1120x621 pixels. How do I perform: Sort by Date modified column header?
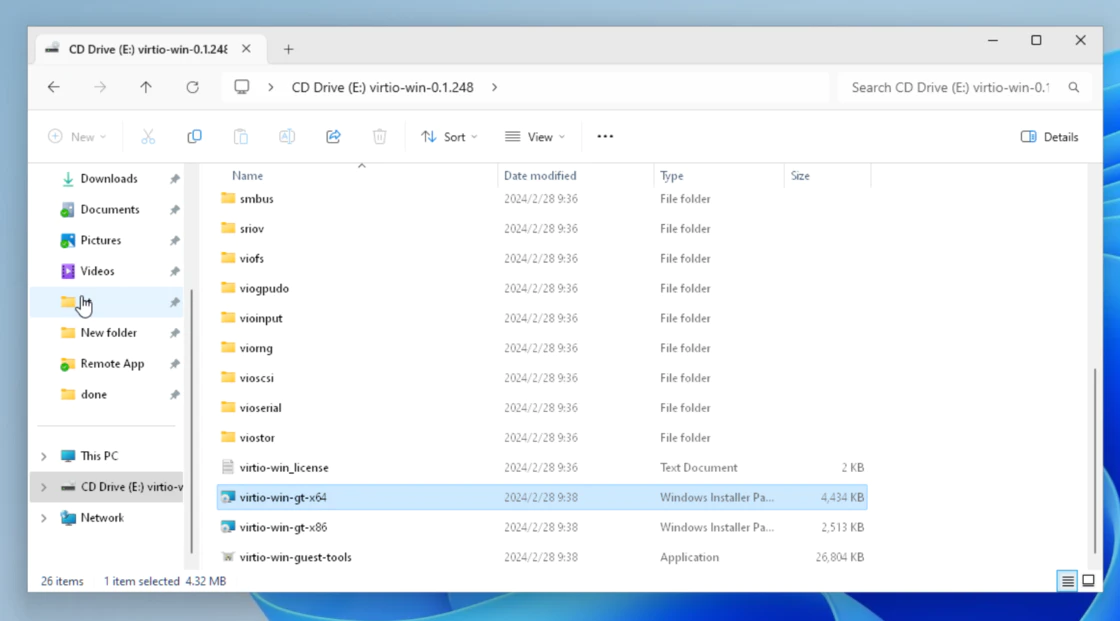540,176
